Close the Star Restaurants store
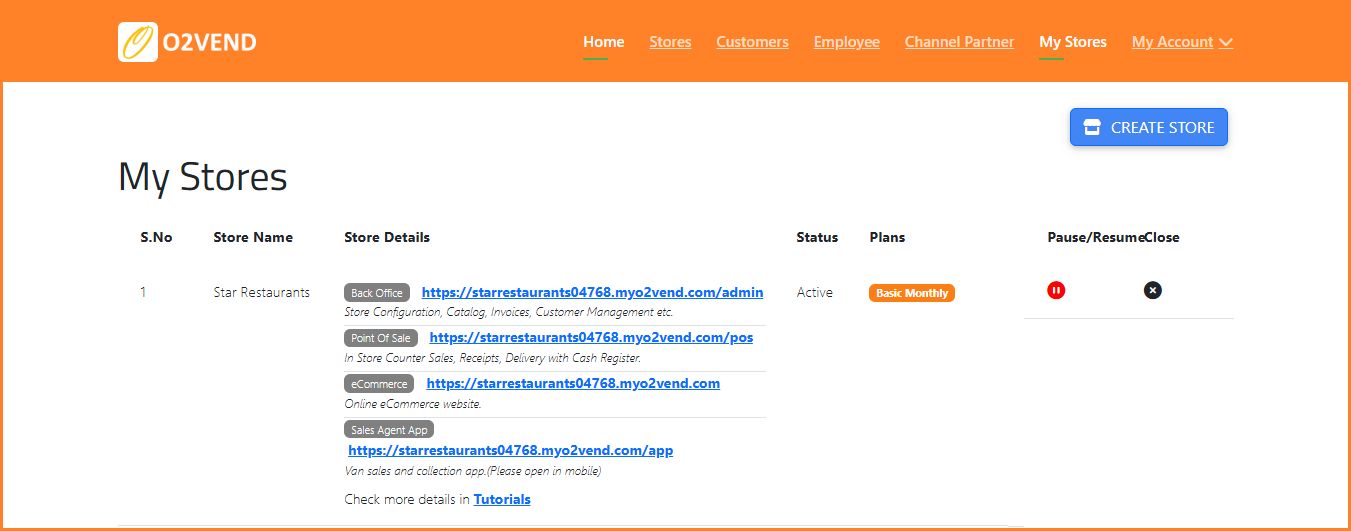 tap(1153, 290)
